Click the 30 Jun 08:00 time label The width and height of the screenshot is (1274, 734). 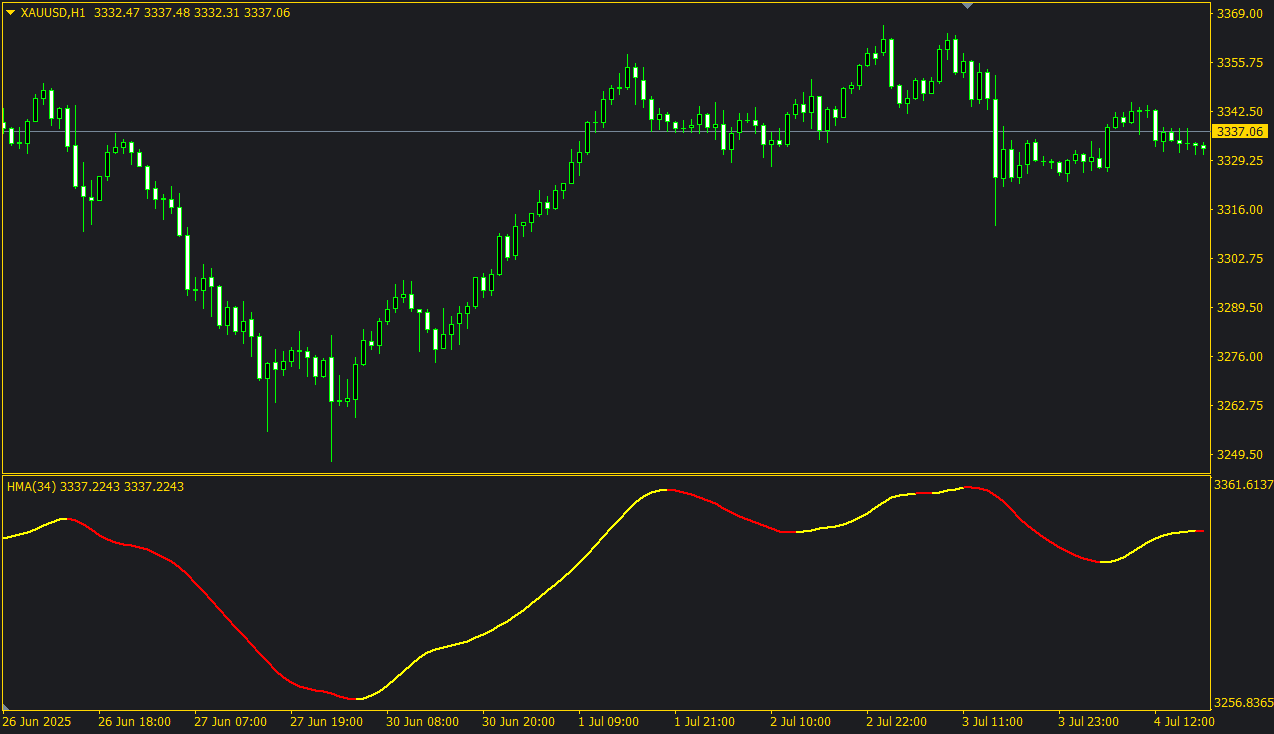click(422, 722)
